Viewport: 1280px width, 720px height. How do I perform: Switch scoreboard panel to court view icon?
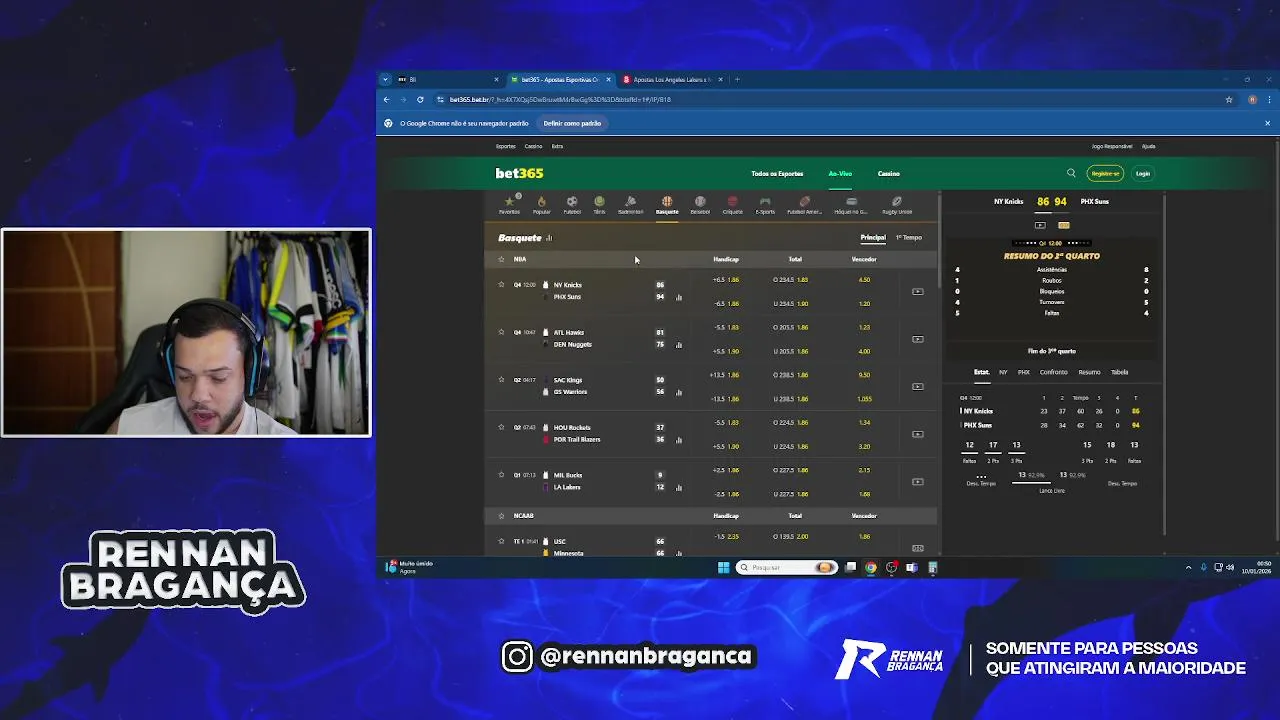click(1064, 225)
